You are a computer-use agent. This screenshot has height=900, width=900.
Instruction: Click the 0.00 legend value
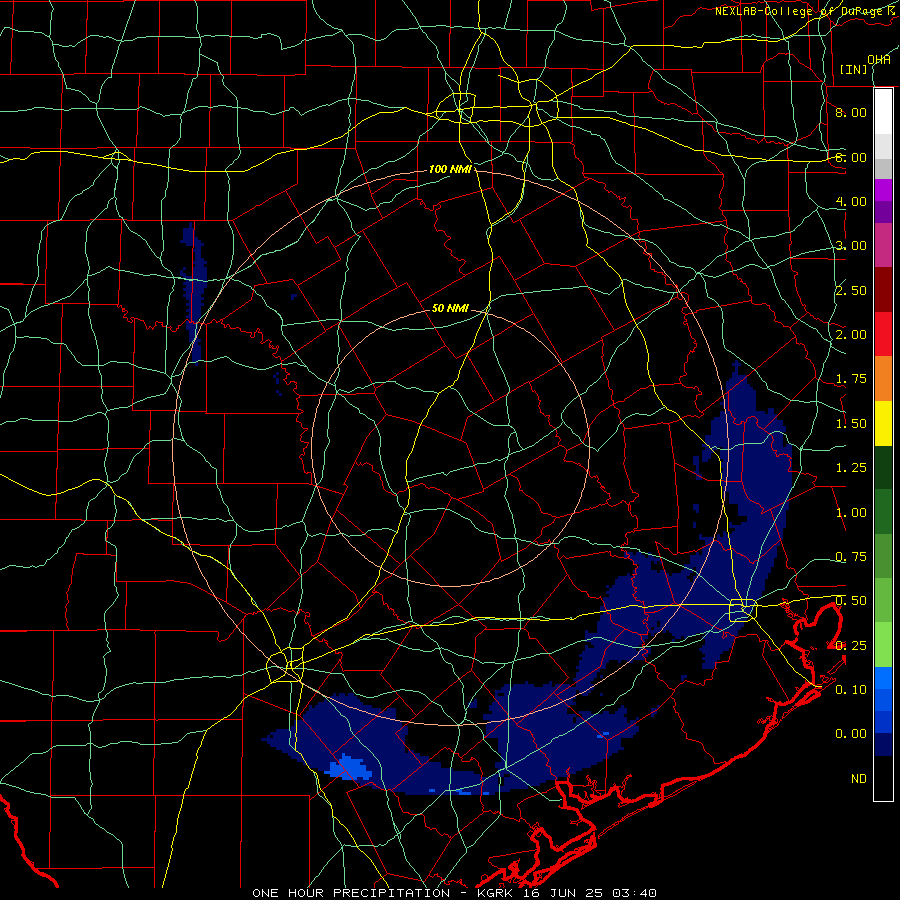coord(851,734)
